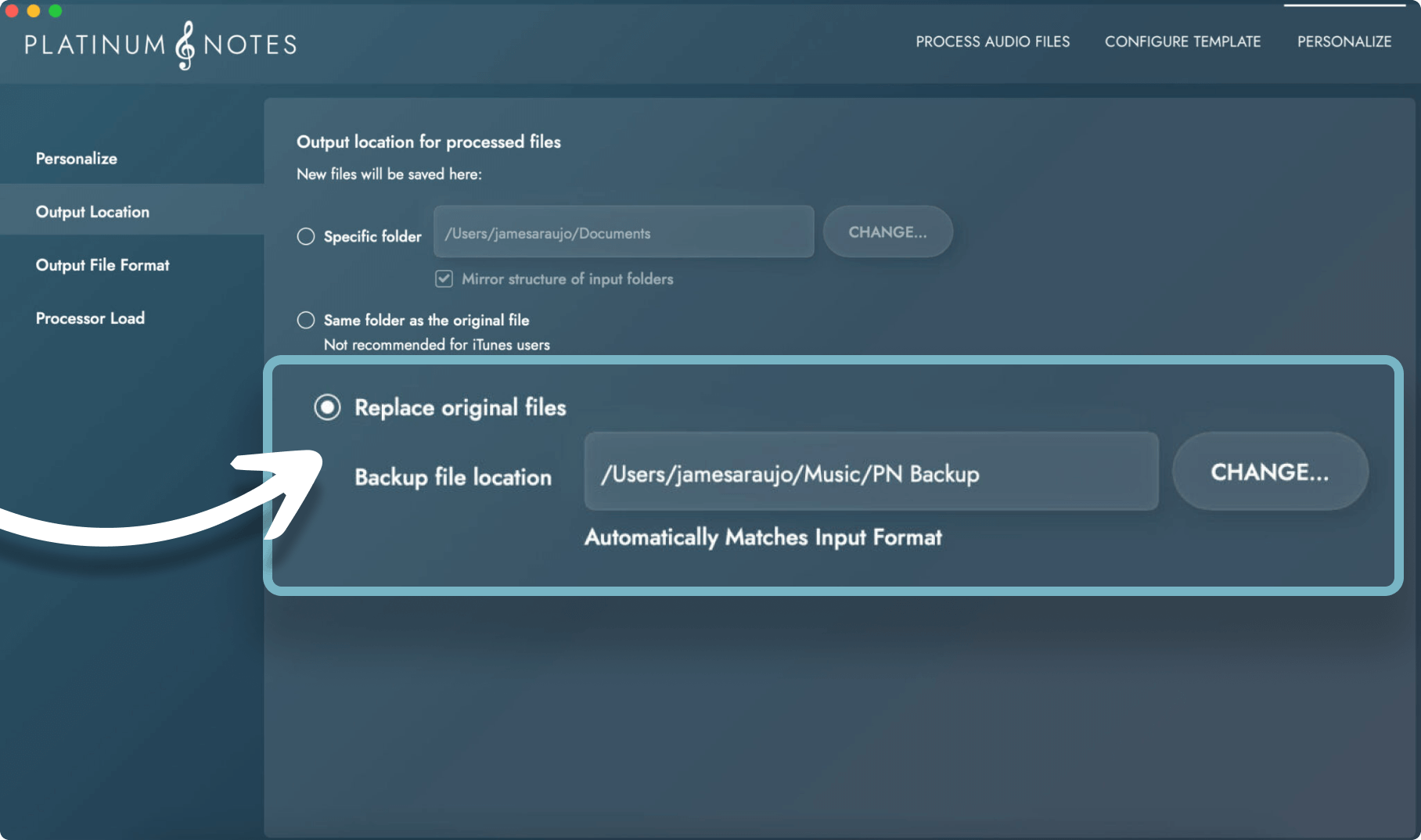
Task: Click the Specific folder path field
Action: [624, 232]
